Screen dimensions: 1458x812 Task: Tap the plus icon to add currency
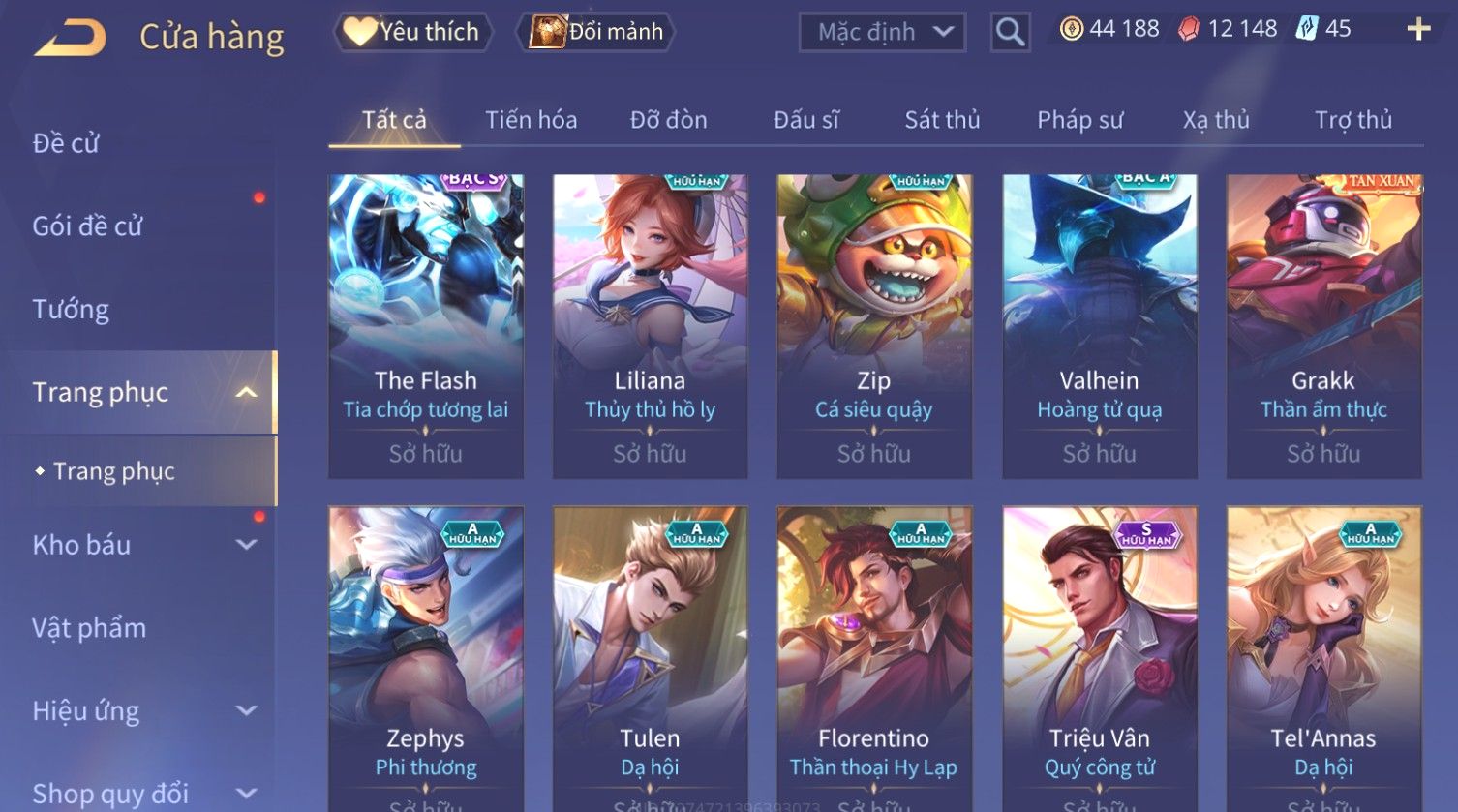point(1418,29)
